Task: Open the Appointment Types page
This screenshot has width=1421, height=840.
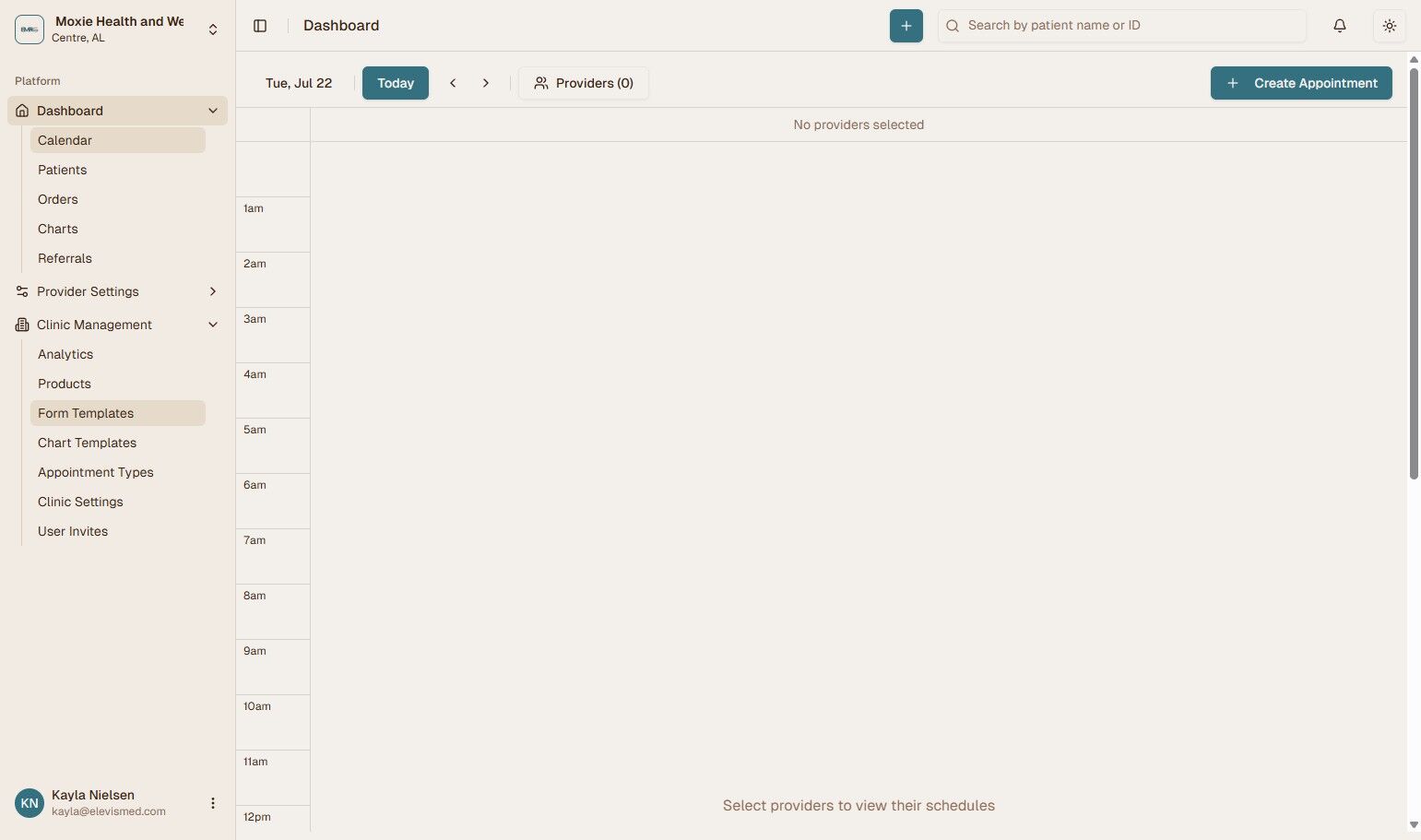Action: coord(95,472)
